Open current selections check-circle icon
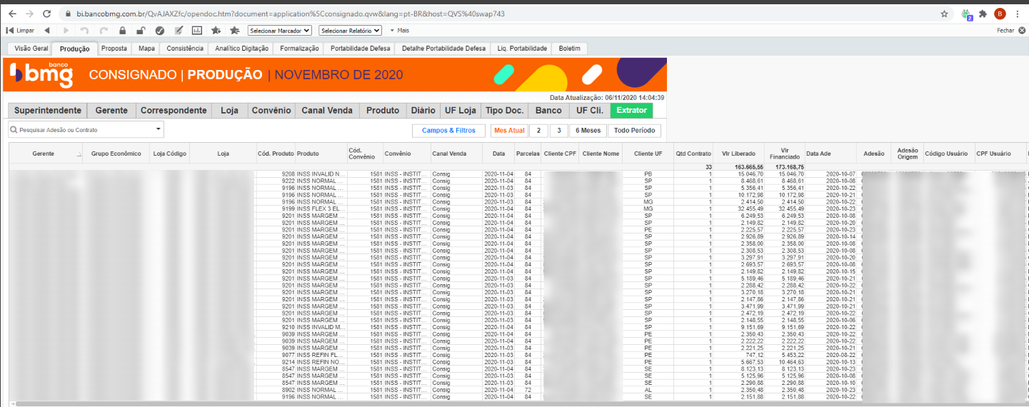The width and height of the screenshot is (1029, 407). tap(159, 30)
